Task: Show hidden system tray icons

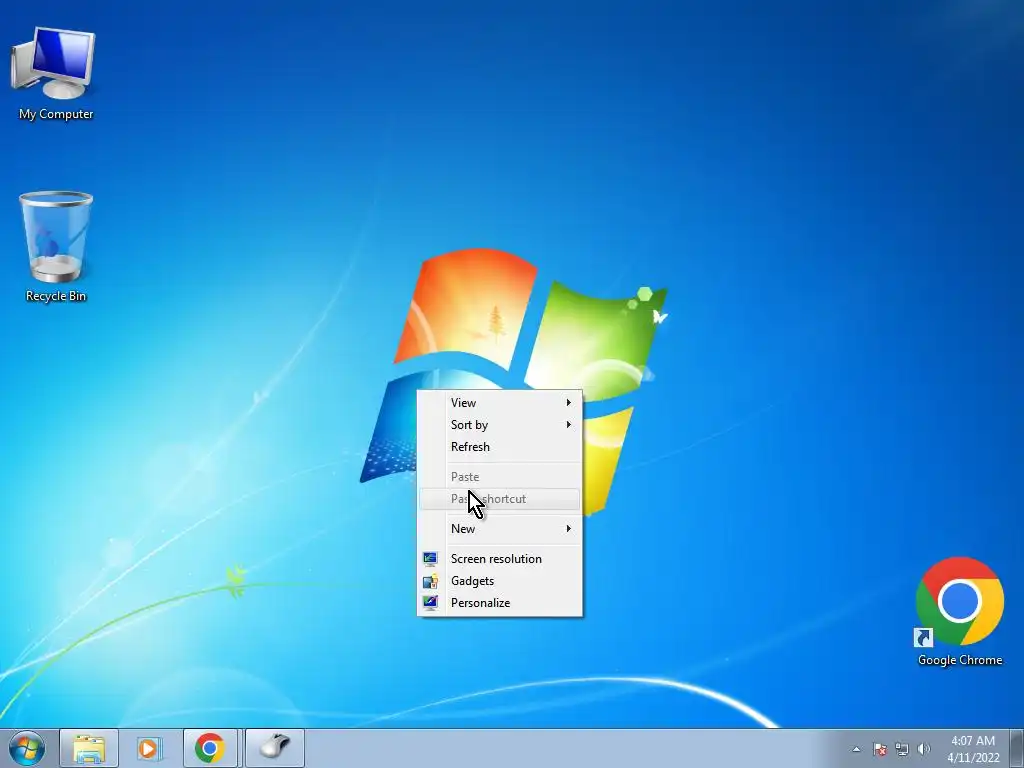Action: pyautogui.click(x=856, y=749)
